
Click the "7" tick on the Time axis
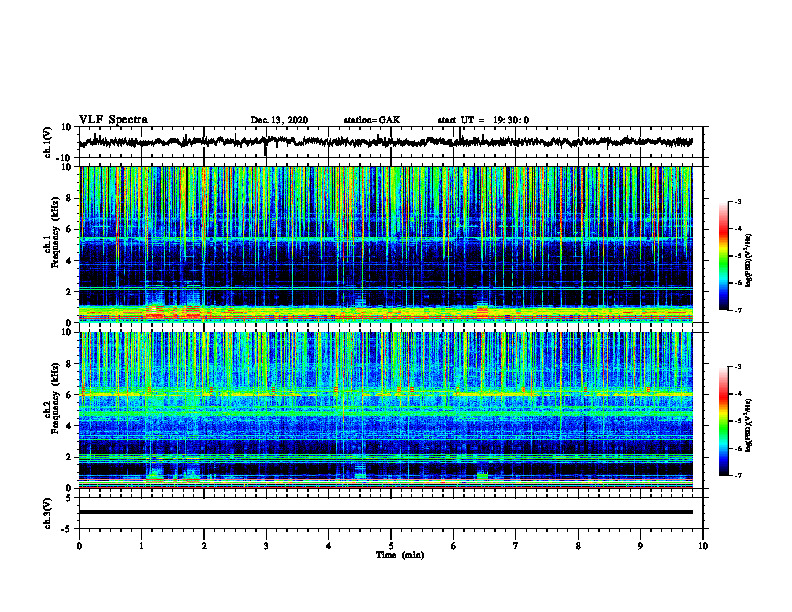coord(516,546)
